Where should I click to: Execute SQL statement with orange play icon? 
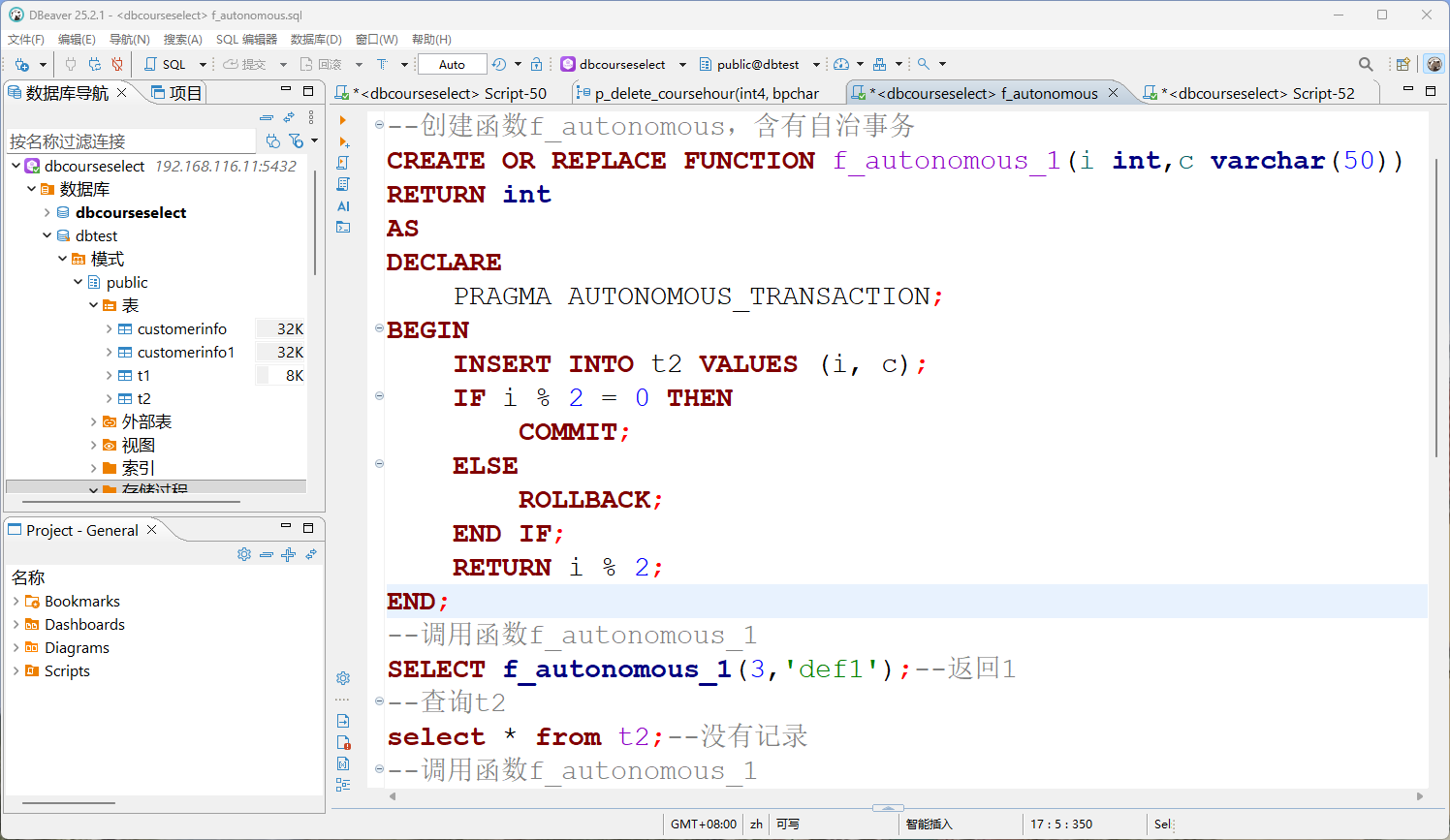(343, 120)
